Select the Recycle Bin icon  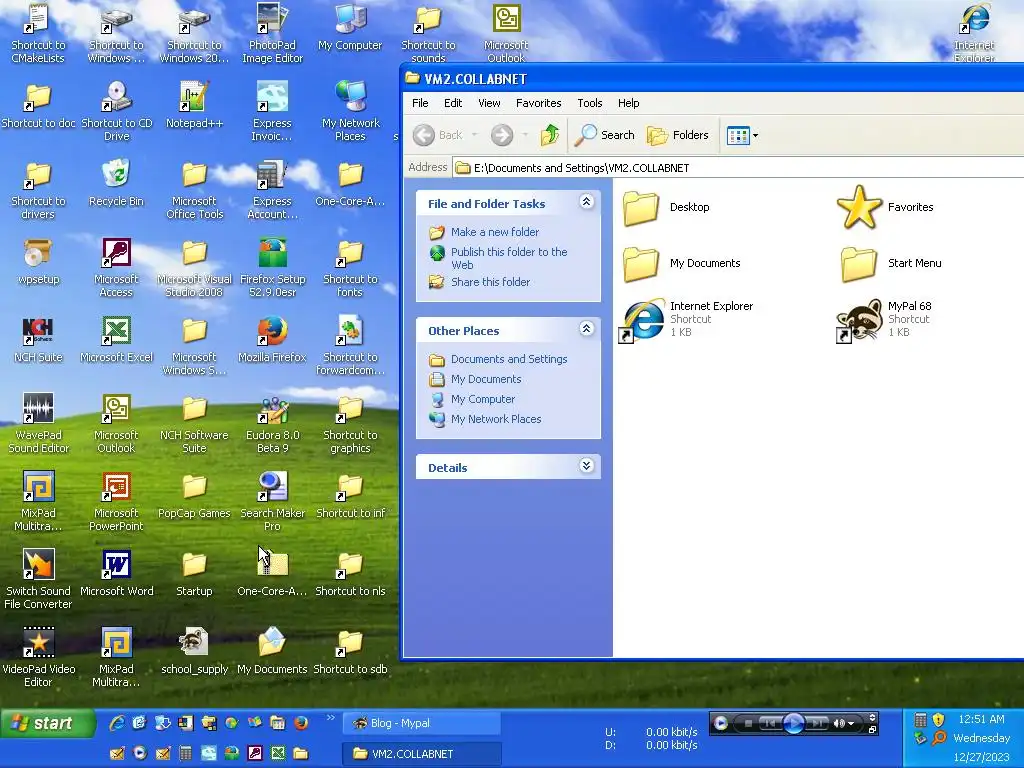point(116,183)
